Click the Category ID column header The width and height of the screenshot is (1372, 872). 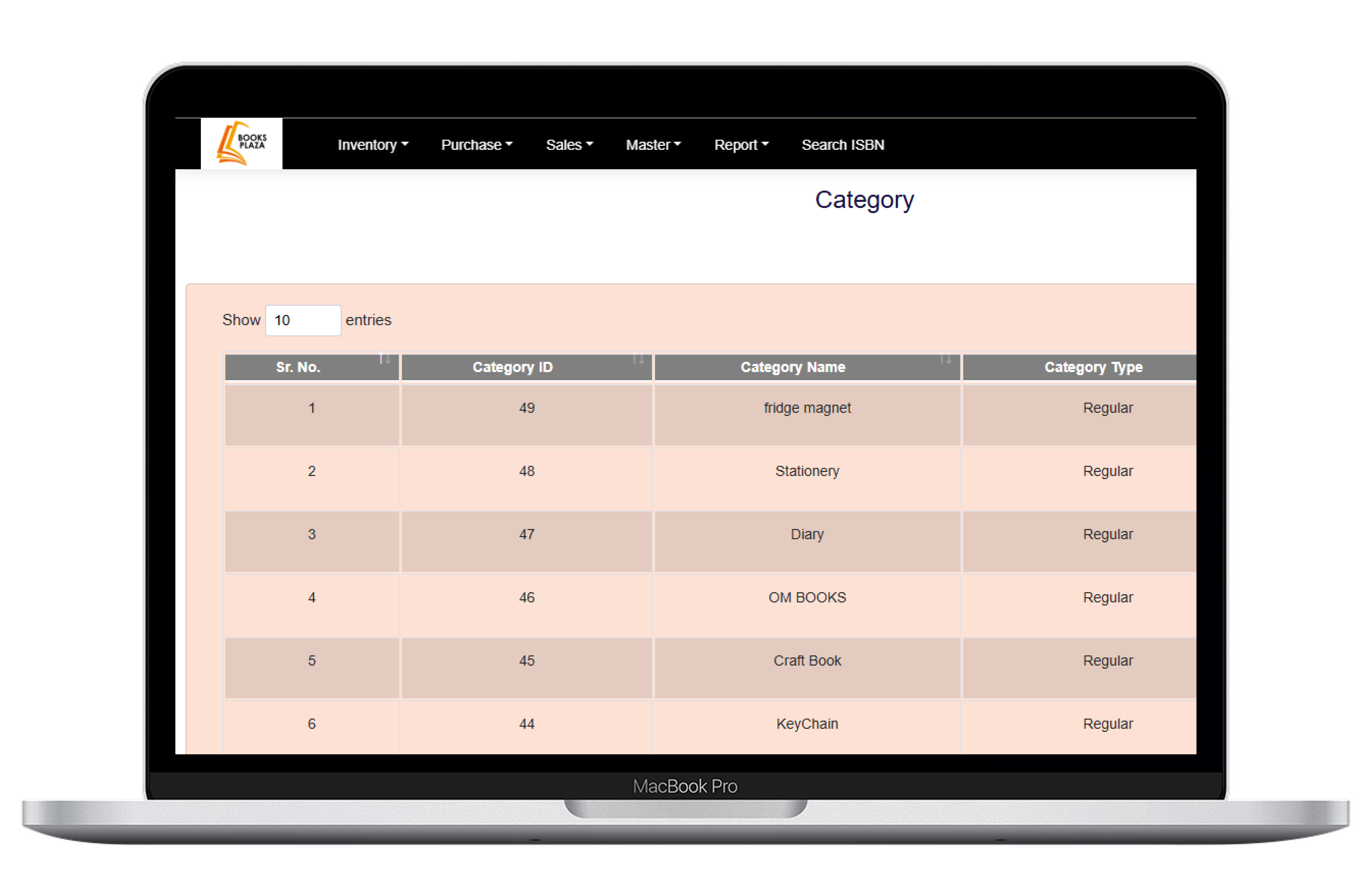[526, 367]
